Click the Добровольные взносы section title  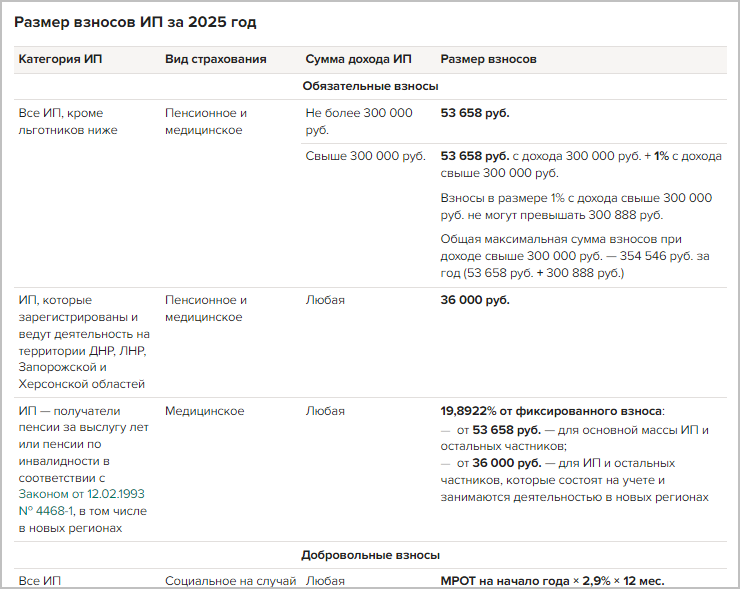[x=370, y=555]
